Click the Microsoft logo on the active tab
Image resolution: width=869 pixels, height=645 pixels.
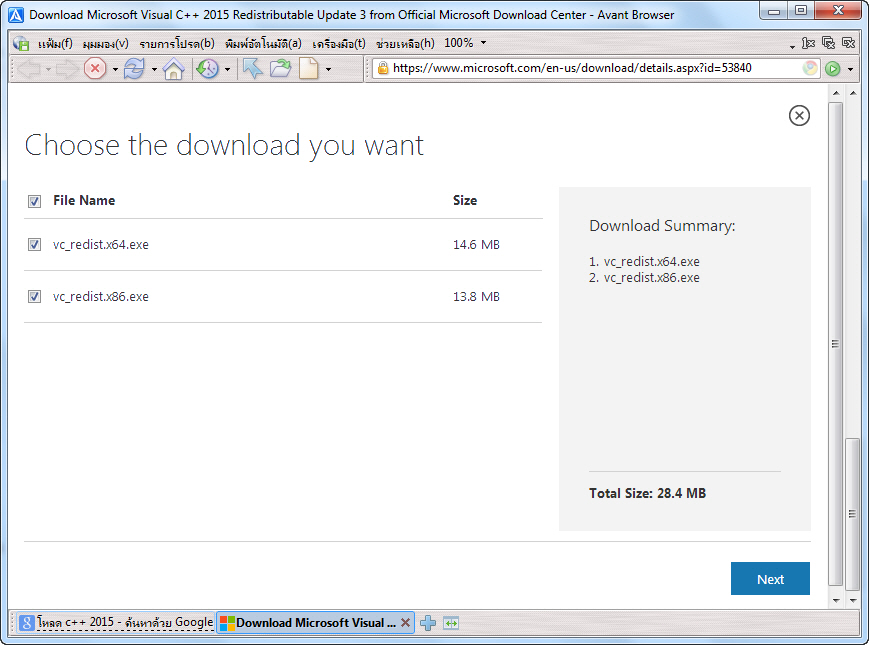[227, 623]
